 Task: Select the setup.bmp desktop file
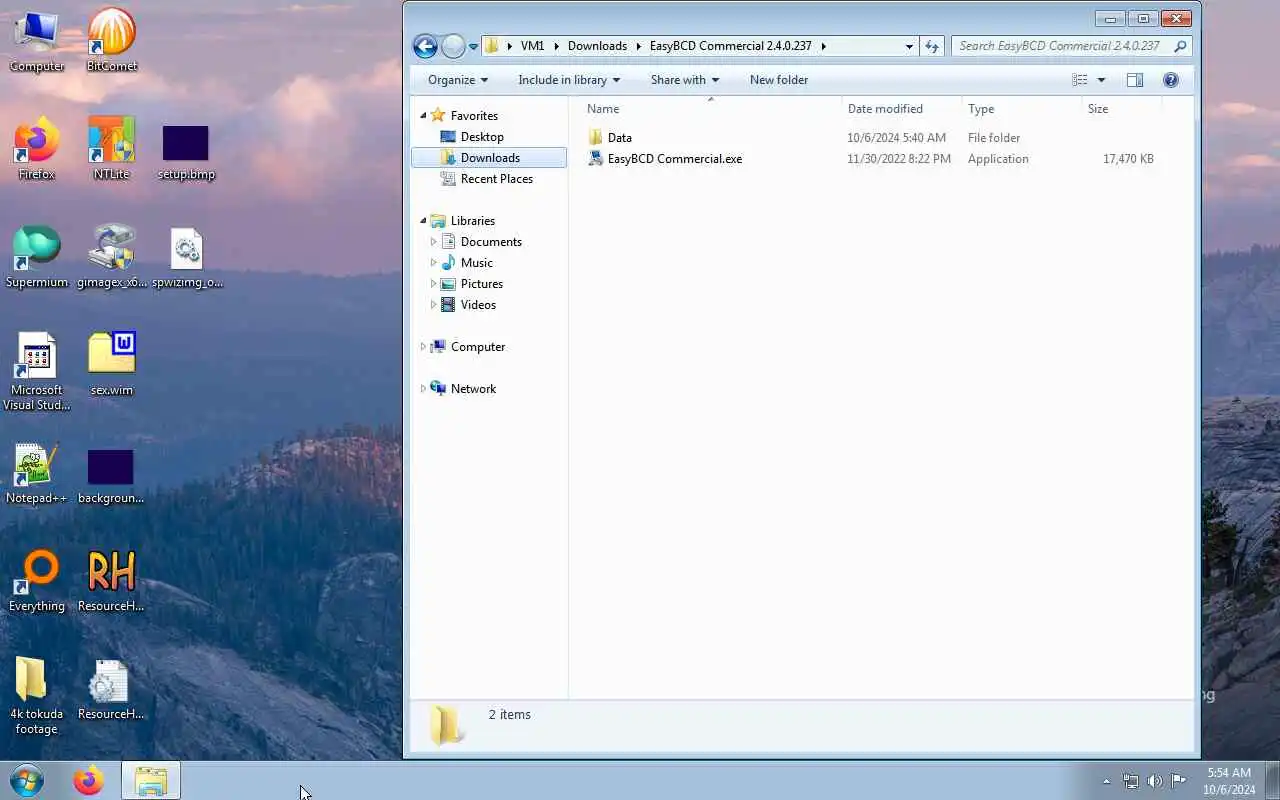186,152
